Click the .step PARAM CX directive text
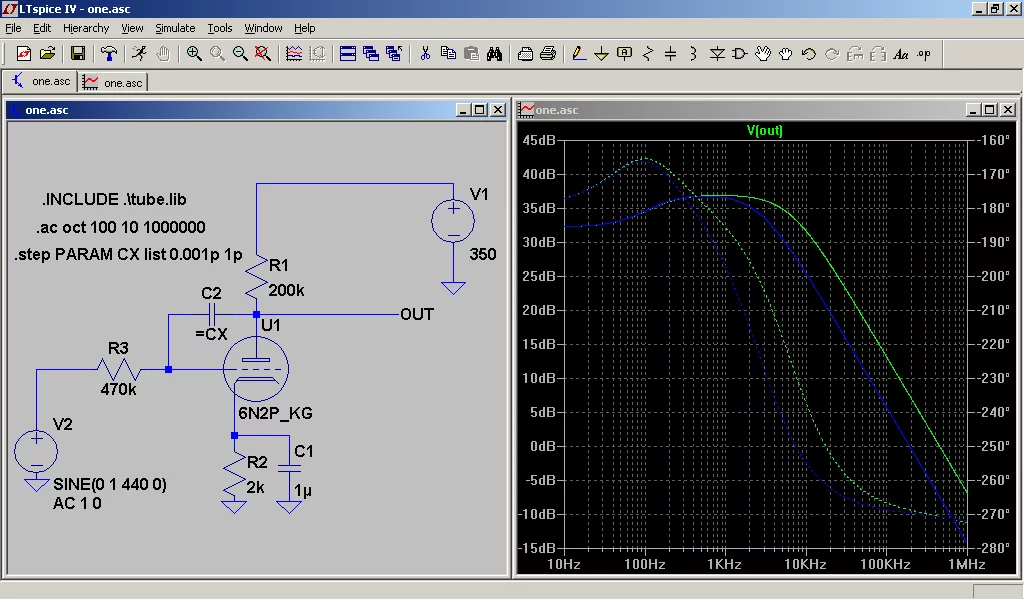The width and height of the screenshot is (1024, 600). click(x=127, y=254)
